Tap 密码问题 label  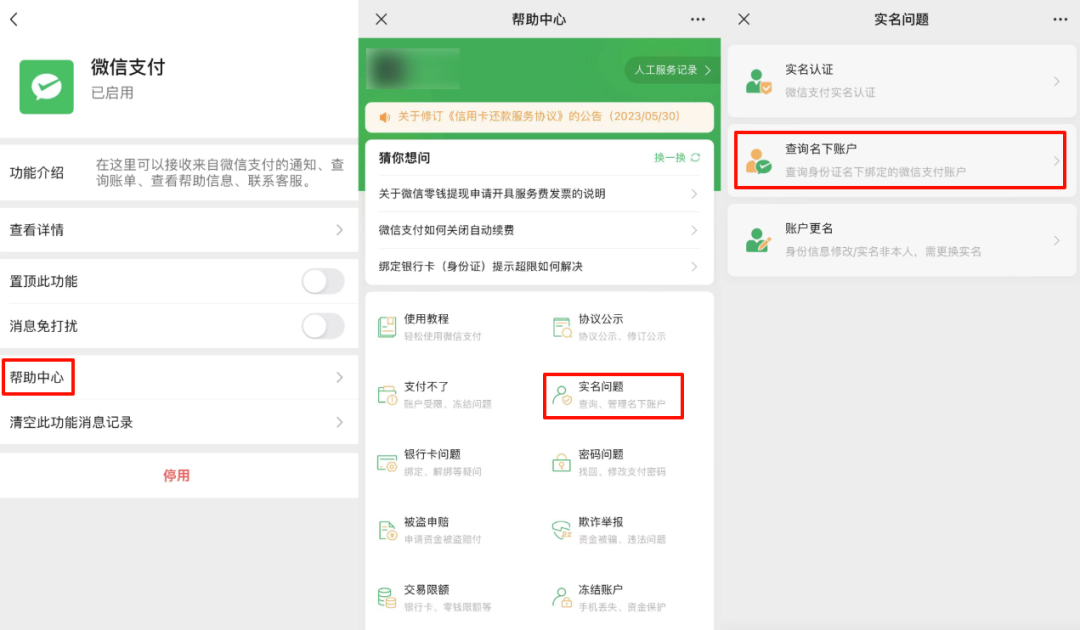coord(601,454)
